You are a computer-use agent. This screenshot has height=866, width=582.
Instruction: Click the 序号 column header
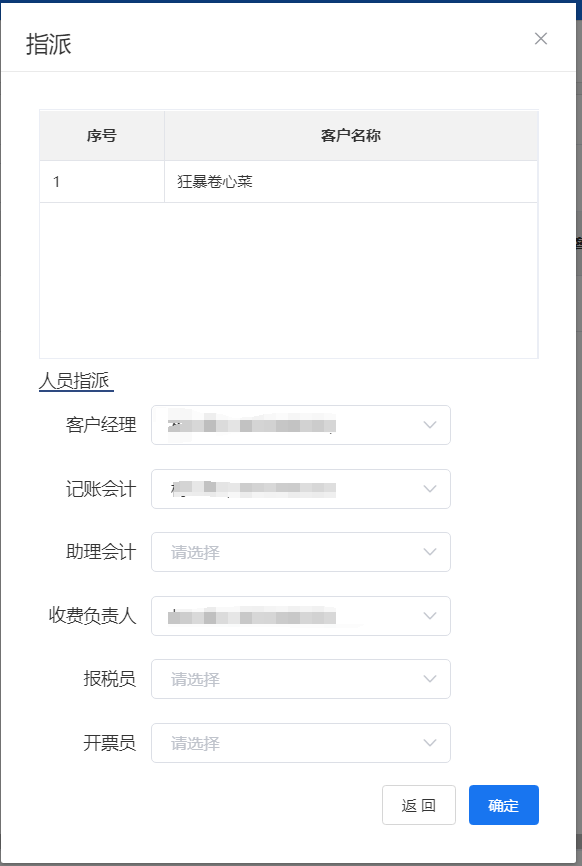[x=102, y=135]
